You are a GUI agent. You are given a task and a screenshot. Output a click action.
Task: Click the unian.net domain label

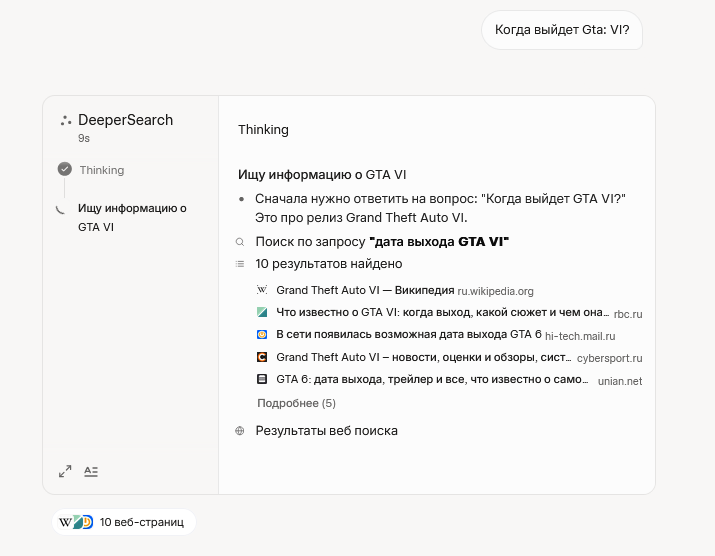point(620,381)
